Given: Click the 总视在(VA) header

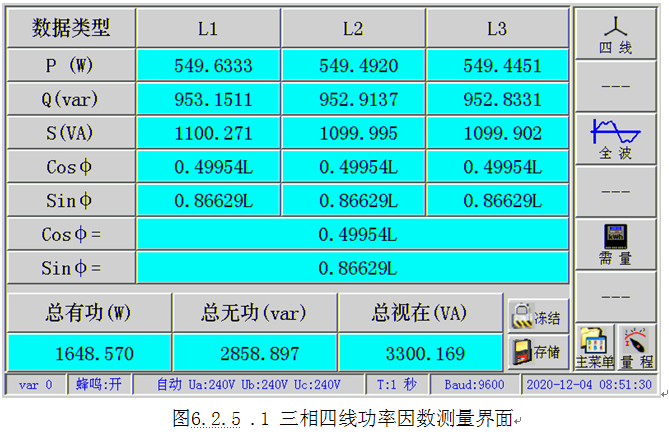Looking at the screenshot, I should click(420, 313).
